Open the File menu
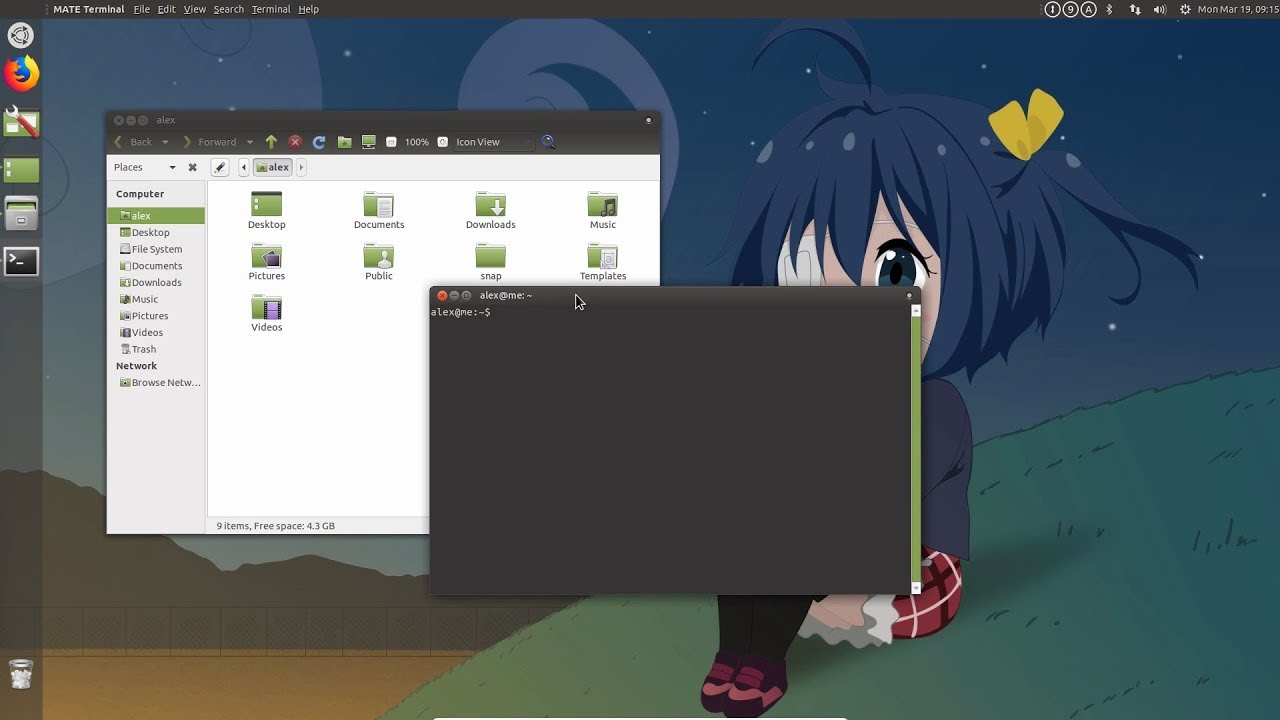The image size is (1280, 720). pos(141,9)
